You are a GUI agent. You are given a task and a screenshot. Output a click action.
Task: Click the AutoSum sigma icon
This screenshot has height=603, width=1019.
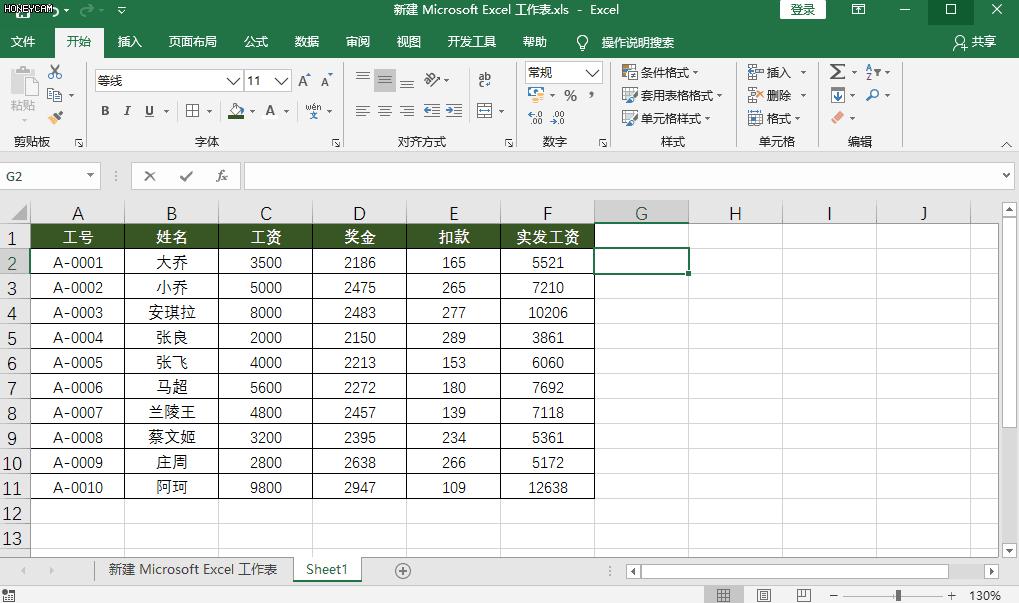tap(837, 72)
